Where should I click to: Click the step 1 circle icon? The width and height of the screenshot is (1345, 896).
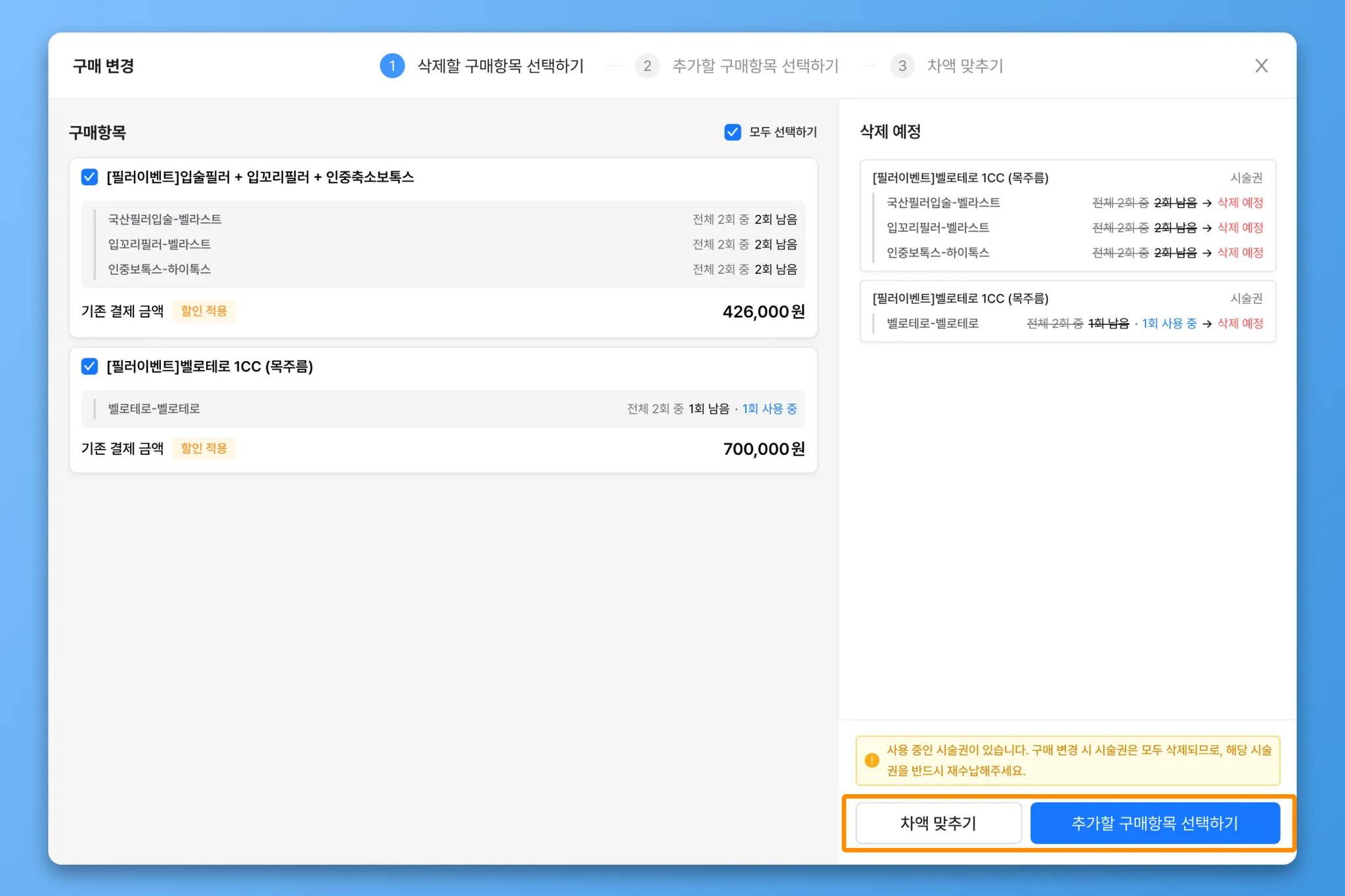392,66
